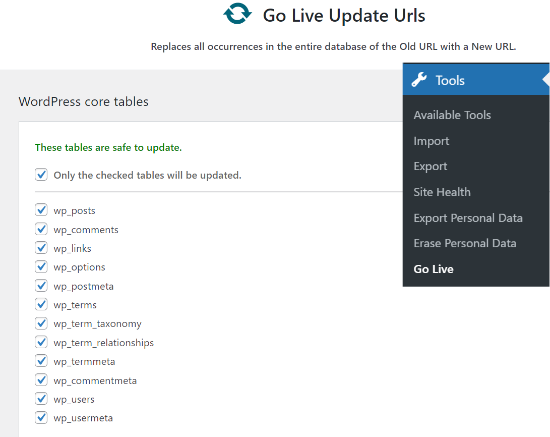
Task: Uncheck the wp_users table checkbox
Action: (41, 398)
